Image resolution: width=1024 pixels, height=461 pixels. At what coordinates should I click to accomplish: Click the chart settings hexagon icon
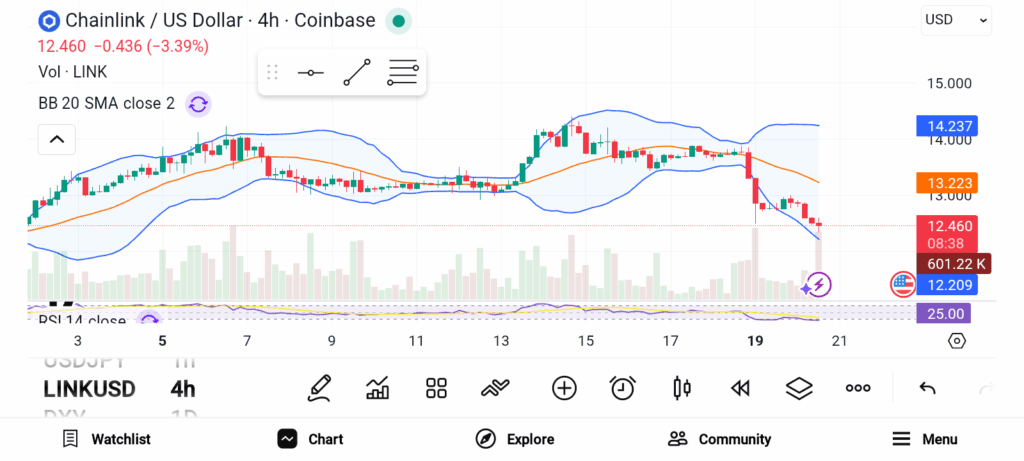tap(957, 341)
